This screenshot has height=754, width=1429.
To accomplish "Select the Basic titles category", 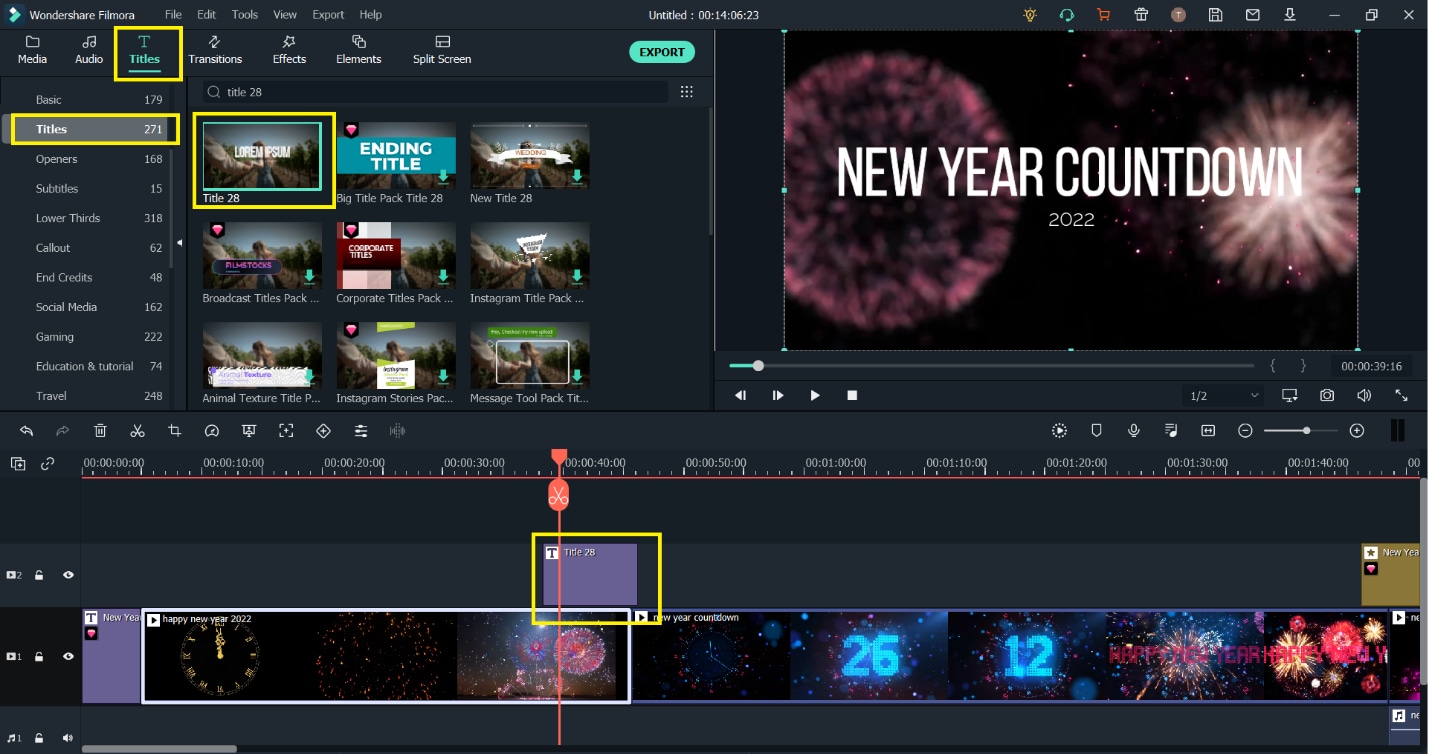I will tap(98, 100).
